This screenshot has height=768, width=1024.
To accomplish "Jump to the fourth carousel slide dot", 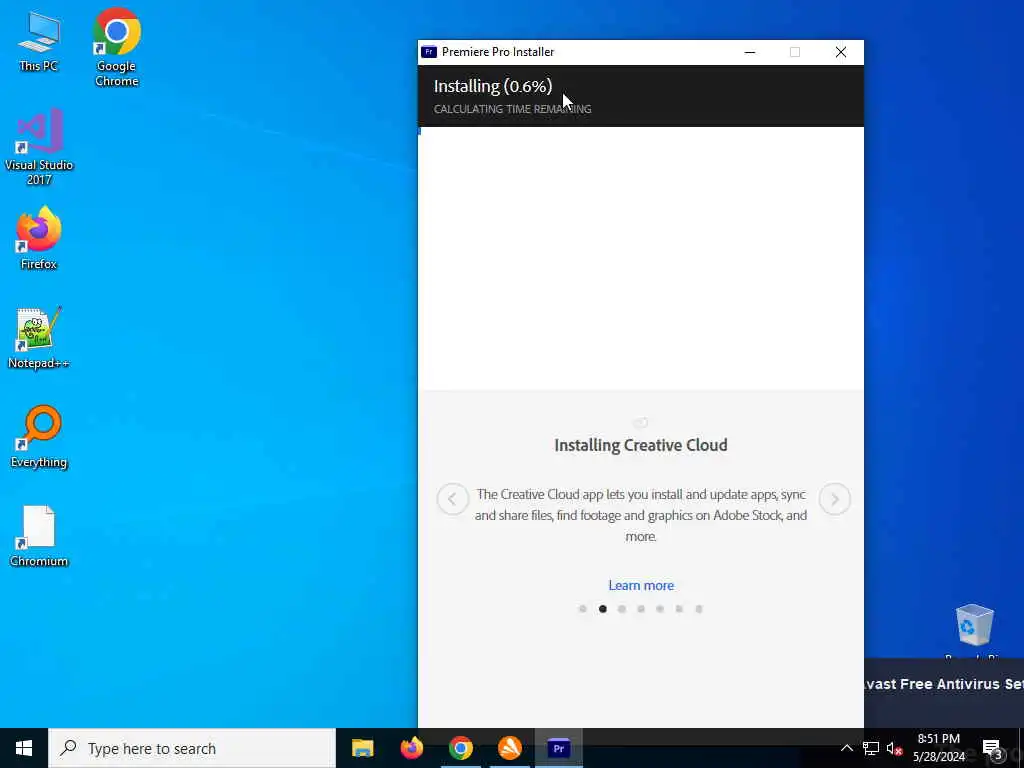I will pos(641,609).
